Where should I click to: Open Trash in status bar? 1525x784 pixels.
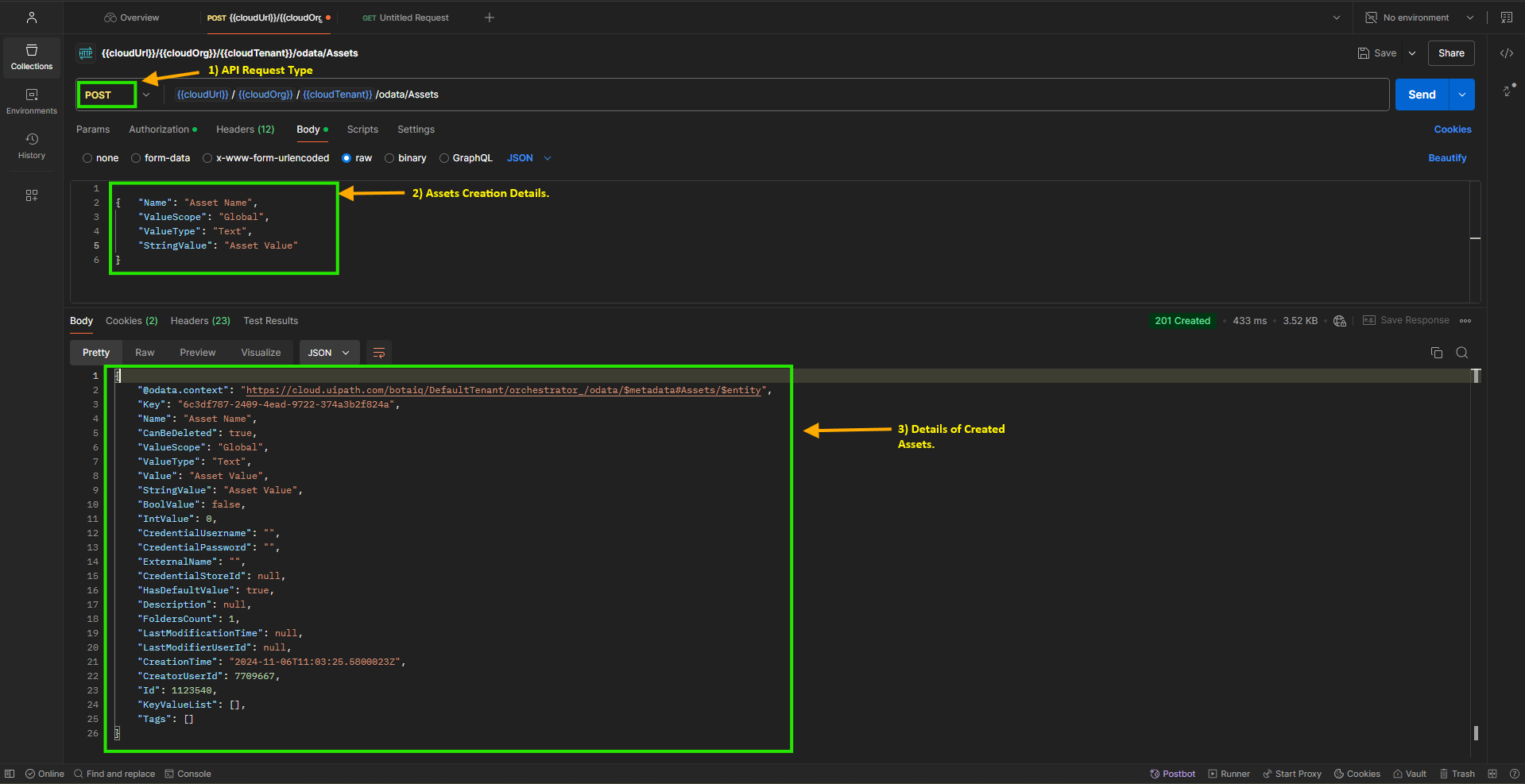tap(1457, 774)
